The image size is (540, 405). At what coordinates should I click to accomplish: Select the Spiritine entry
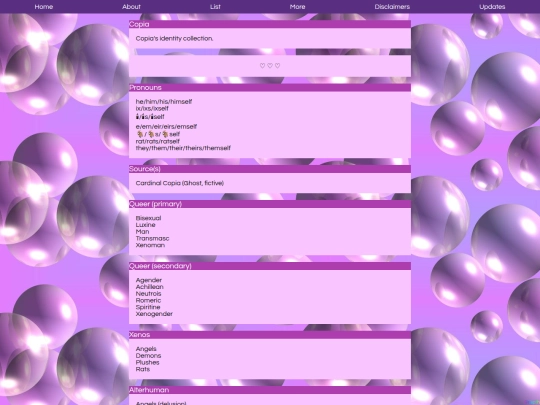pos(148,307)
